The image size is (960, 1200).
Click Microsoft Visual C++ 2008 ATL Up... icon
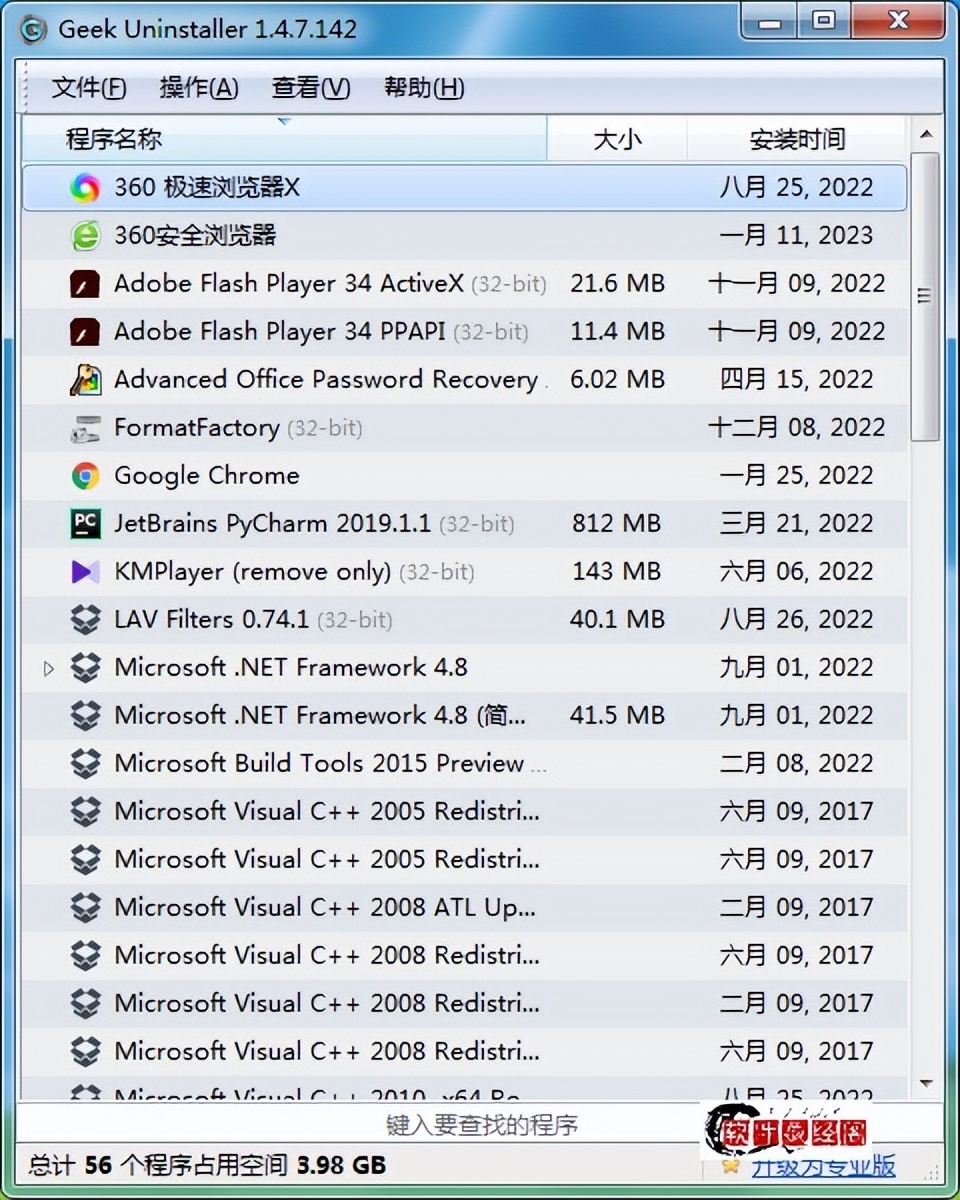coord(85,908)
